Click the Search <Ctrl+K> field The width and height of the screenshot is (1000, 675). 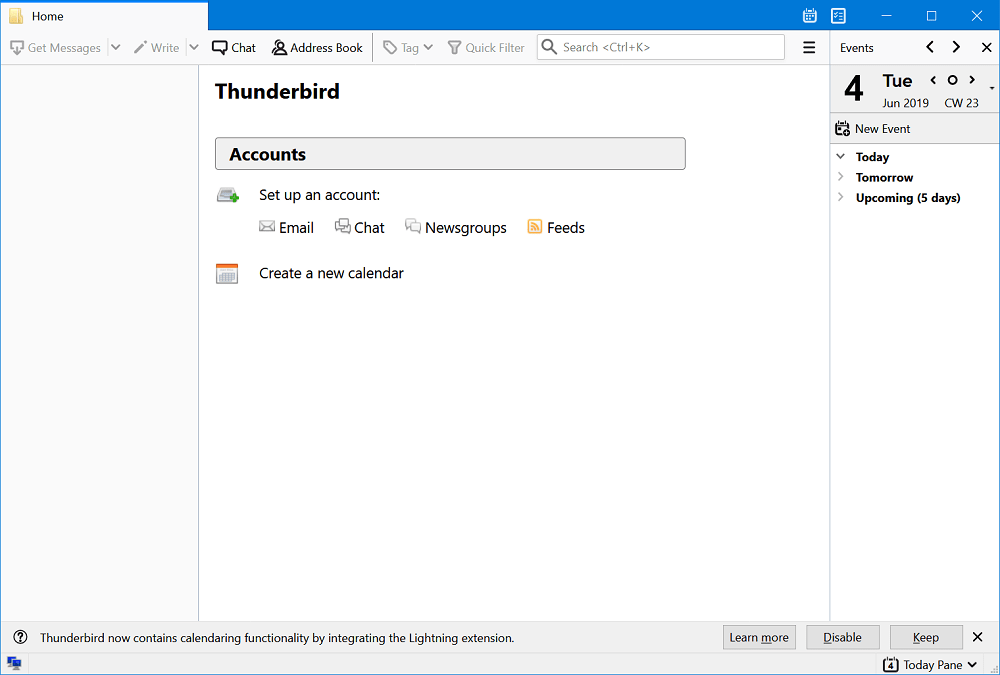click(x=661, y=47)
